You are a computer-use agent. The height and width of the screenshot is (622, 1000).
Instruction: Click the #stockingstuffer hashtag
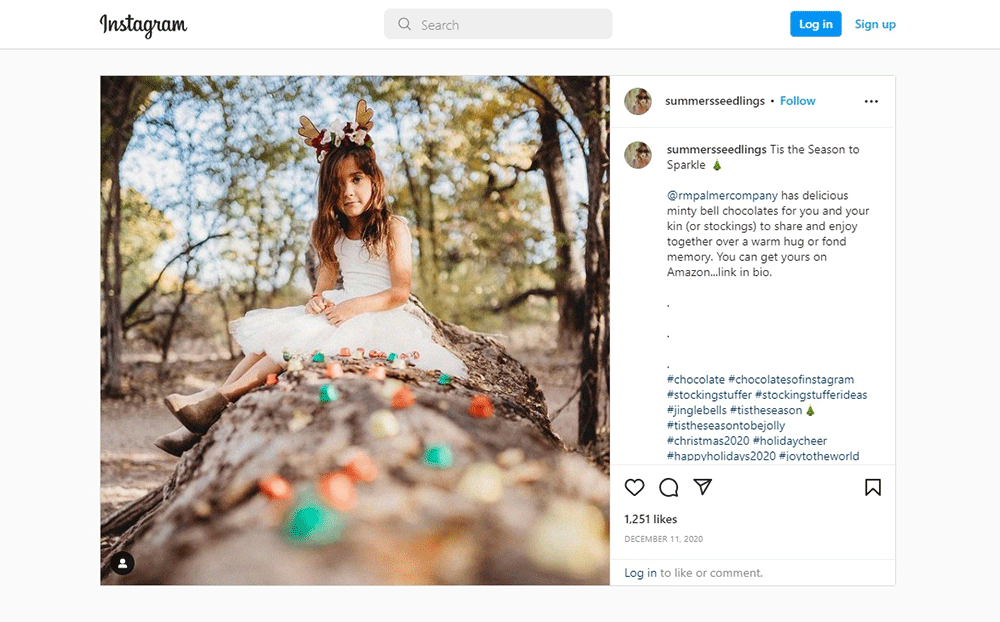(x=709, y=395)
